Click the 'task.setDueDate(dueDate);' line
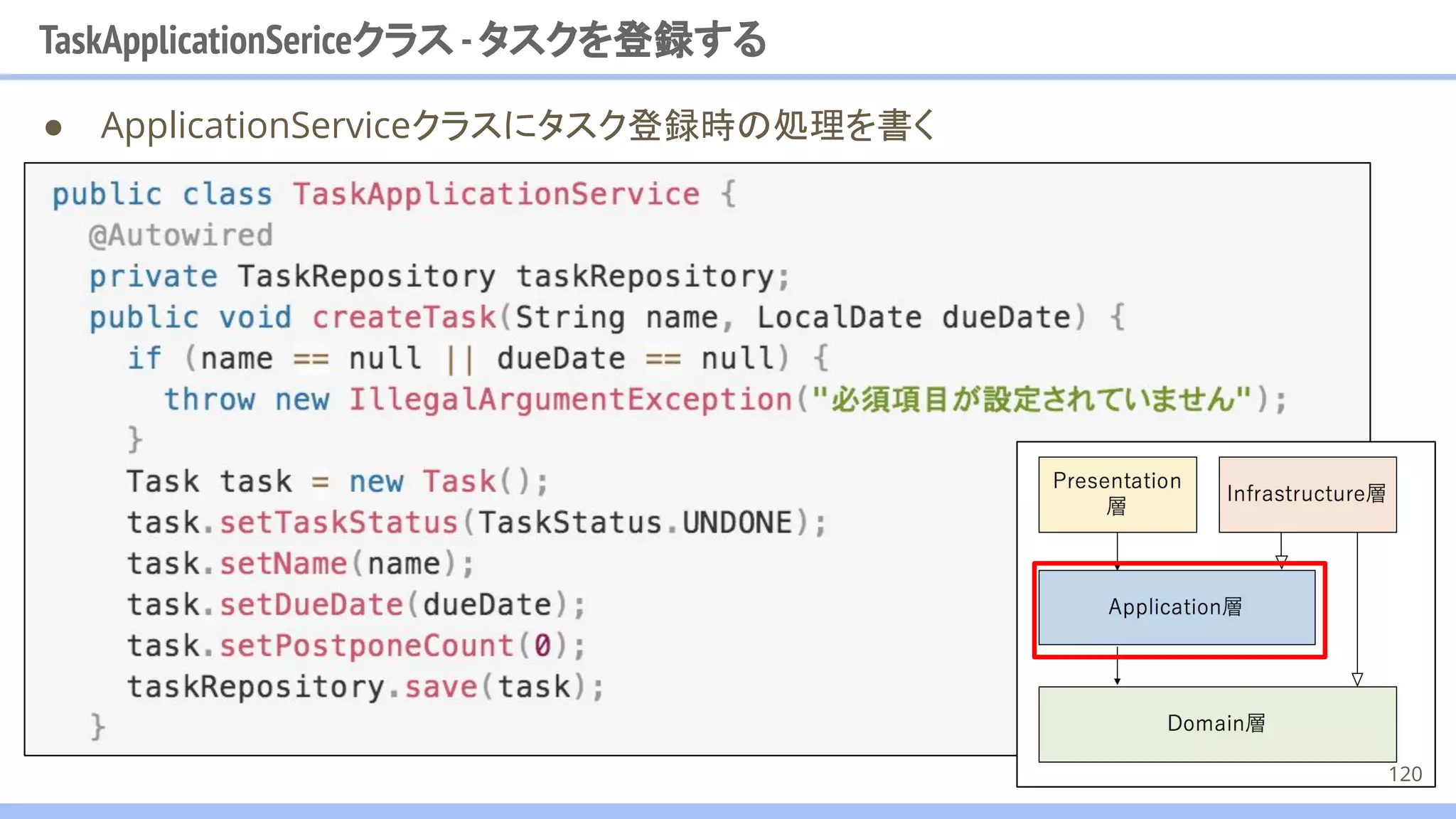Image resolution: width=1456 pixels, height=819 pixels. coord(356,605)
